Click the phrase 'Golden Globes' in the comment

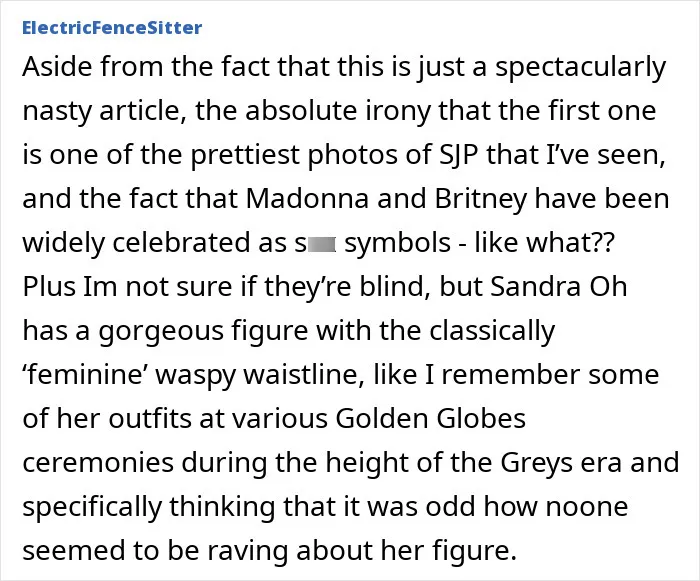(430, 418)
